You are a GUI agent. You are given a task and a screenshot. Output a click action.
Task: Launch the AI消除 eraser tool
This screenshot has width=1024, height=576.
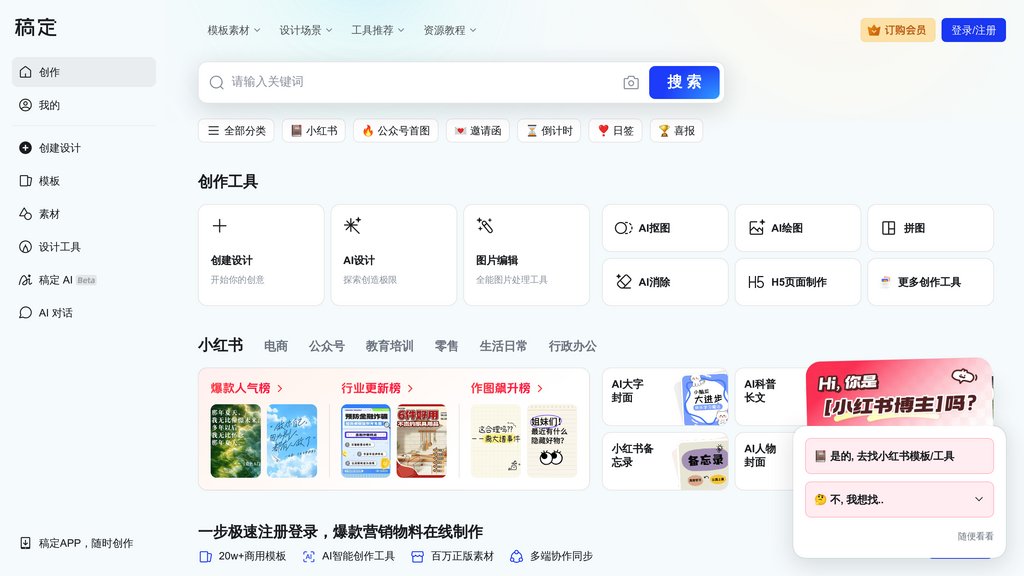pyautogui.click(x=664, y=282)
